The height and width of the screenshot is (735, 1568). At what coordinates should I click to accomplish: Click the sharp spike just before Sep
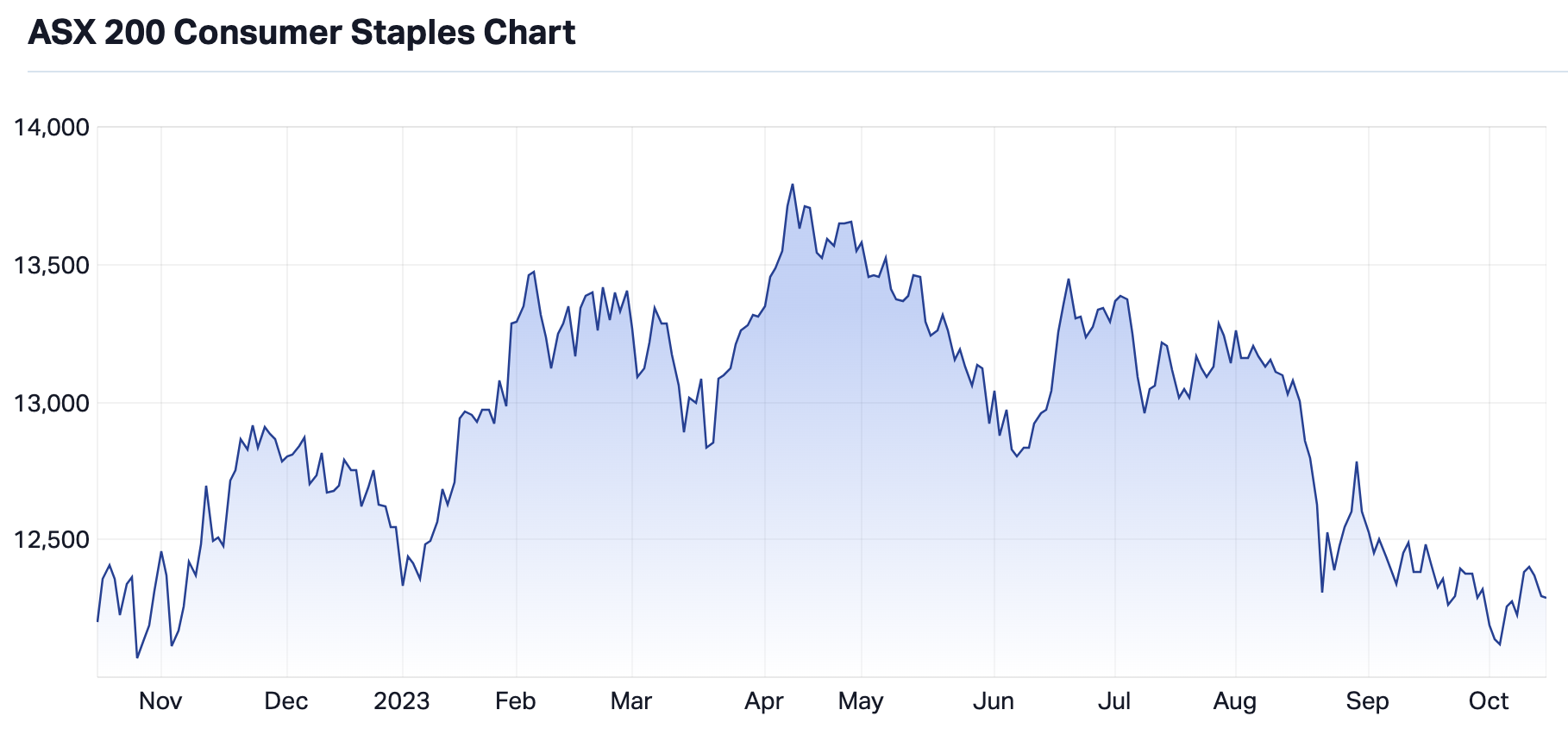tap(1357, 462)
